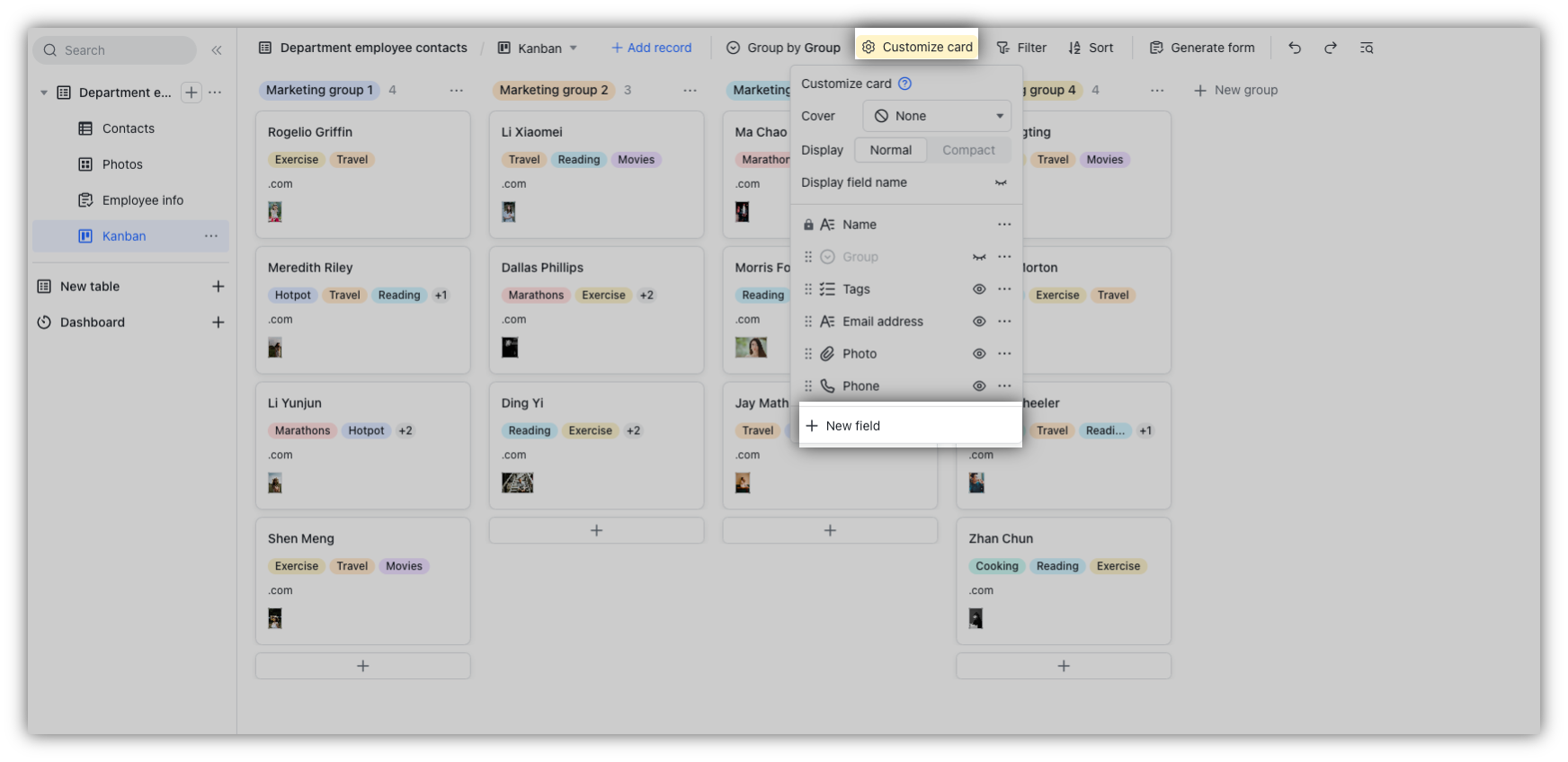1568x762 pixels.
Task: Open the find records search icon
Action: [x=1367, y=48]
